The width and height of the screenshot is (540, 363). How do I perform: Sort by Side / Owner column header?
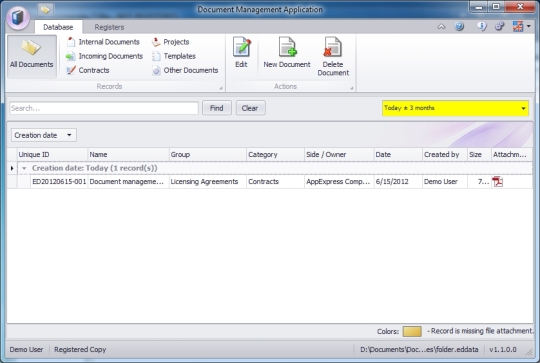[x=339, y=155]
